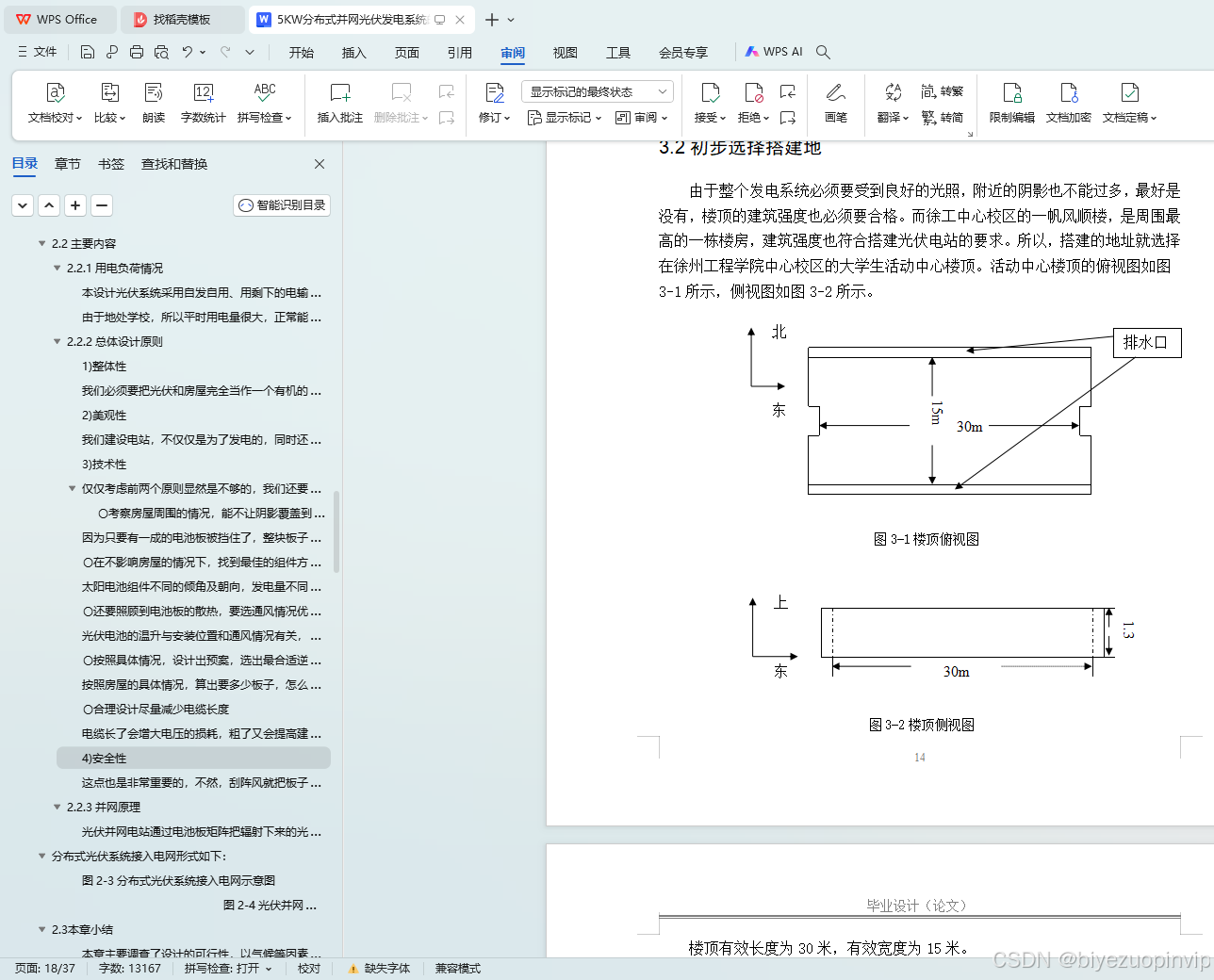Open WPS AI assistant

774,53
